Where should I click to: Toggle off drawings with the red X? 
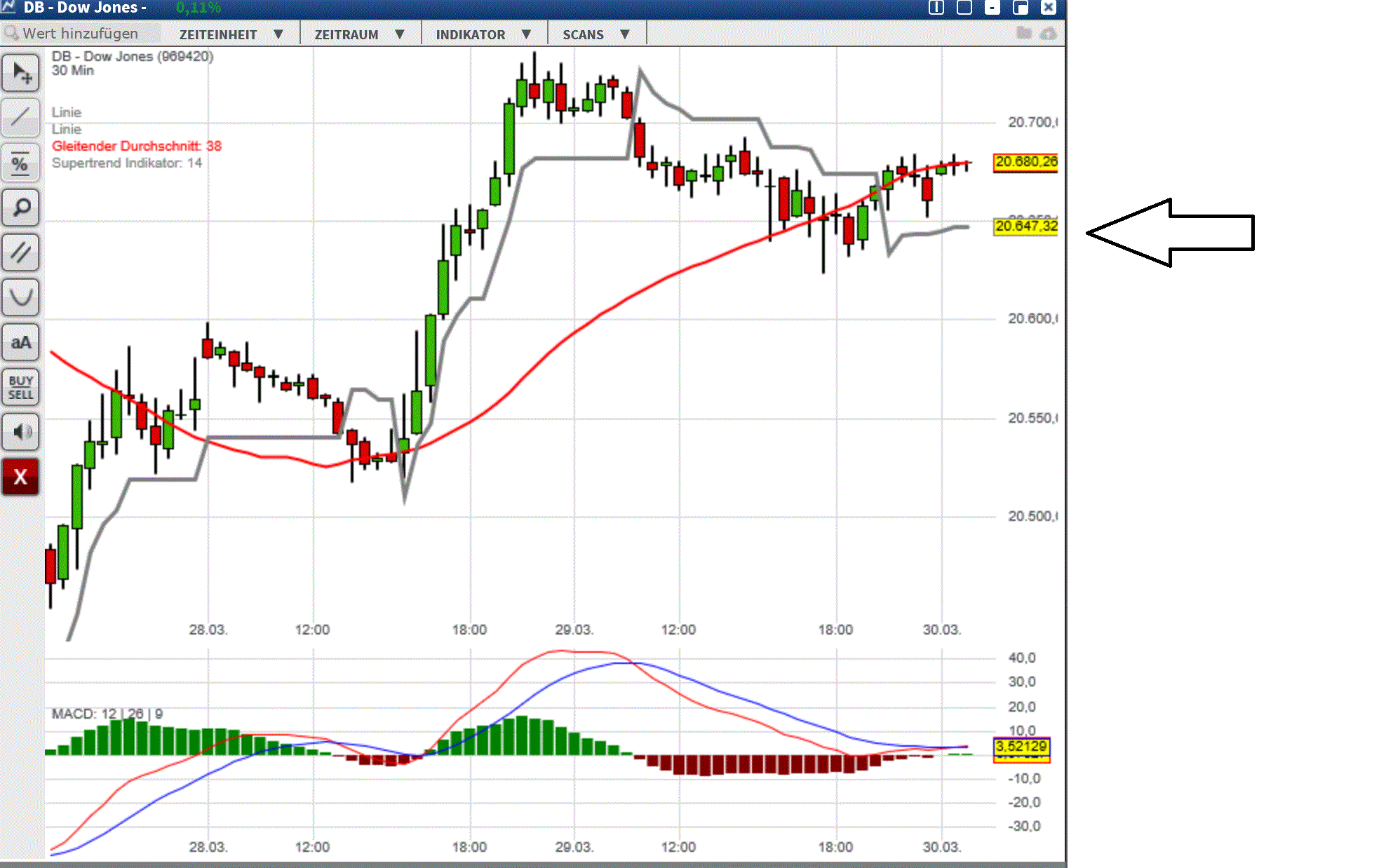coord(20,477)
